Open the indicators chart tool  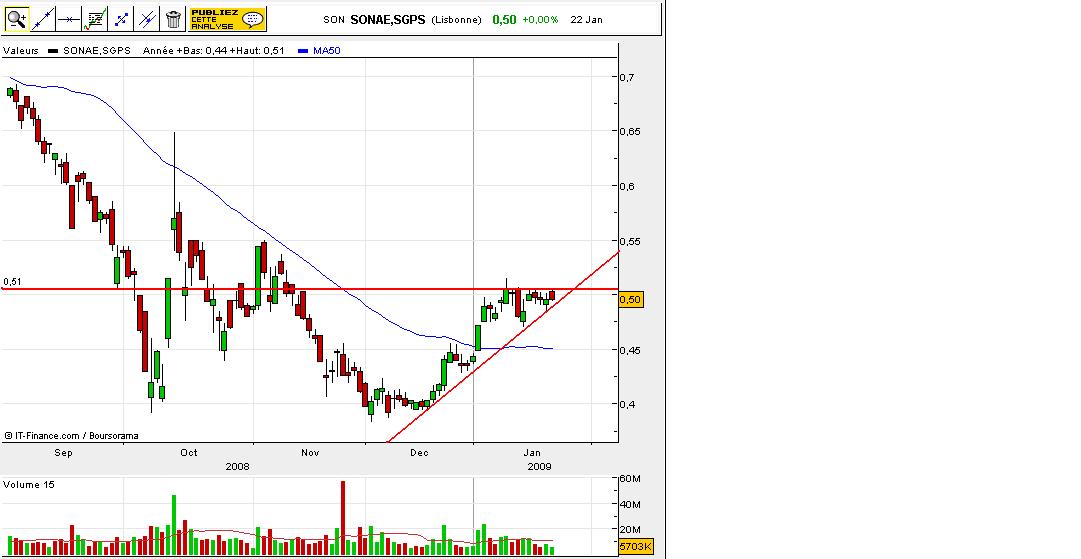click(95, 19)
